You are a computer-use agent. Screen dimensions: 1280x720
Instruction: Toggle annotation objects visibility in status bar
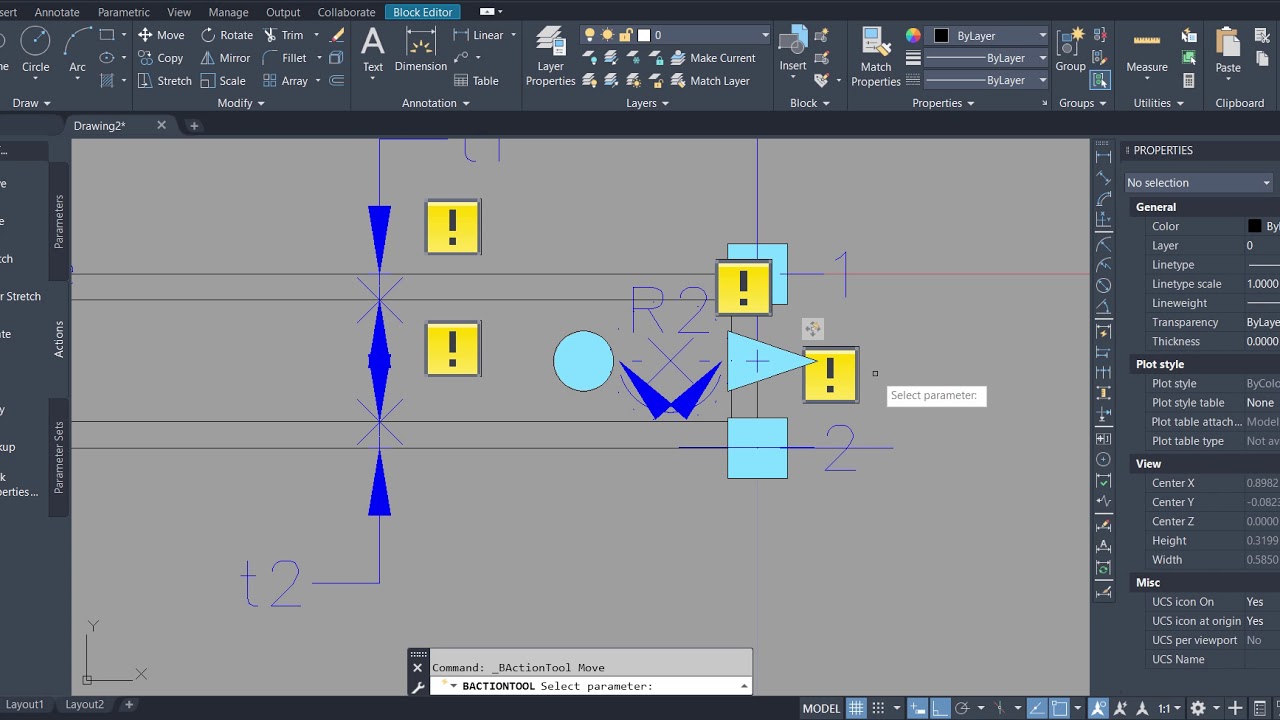[1097, 708]
